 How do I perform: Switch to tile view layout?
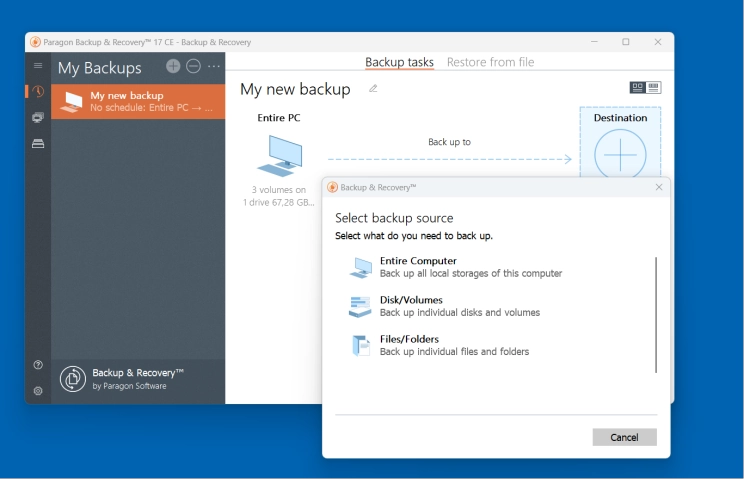click(x=637, y=87)
